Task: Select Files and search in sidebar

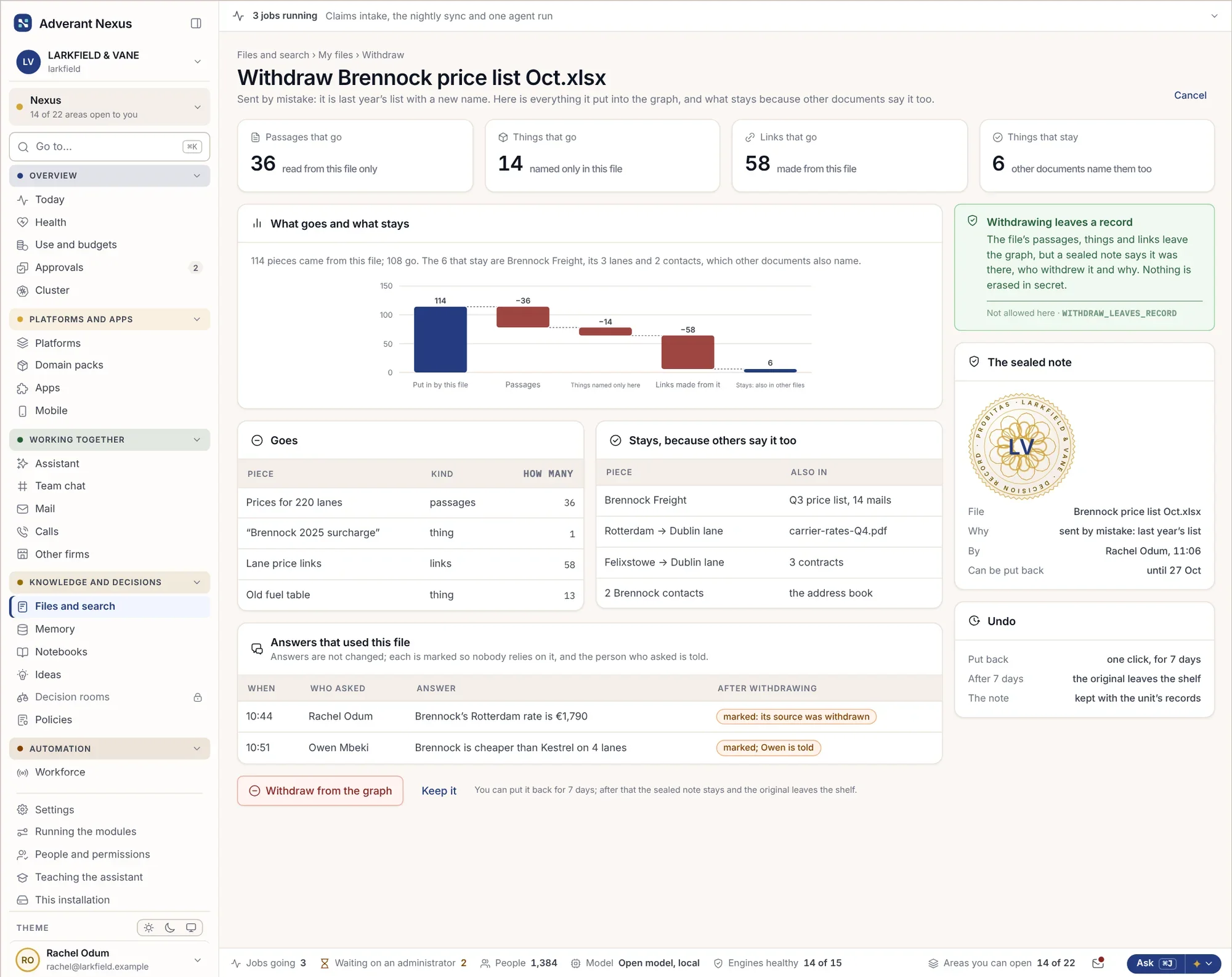Action: click(110, 606)
